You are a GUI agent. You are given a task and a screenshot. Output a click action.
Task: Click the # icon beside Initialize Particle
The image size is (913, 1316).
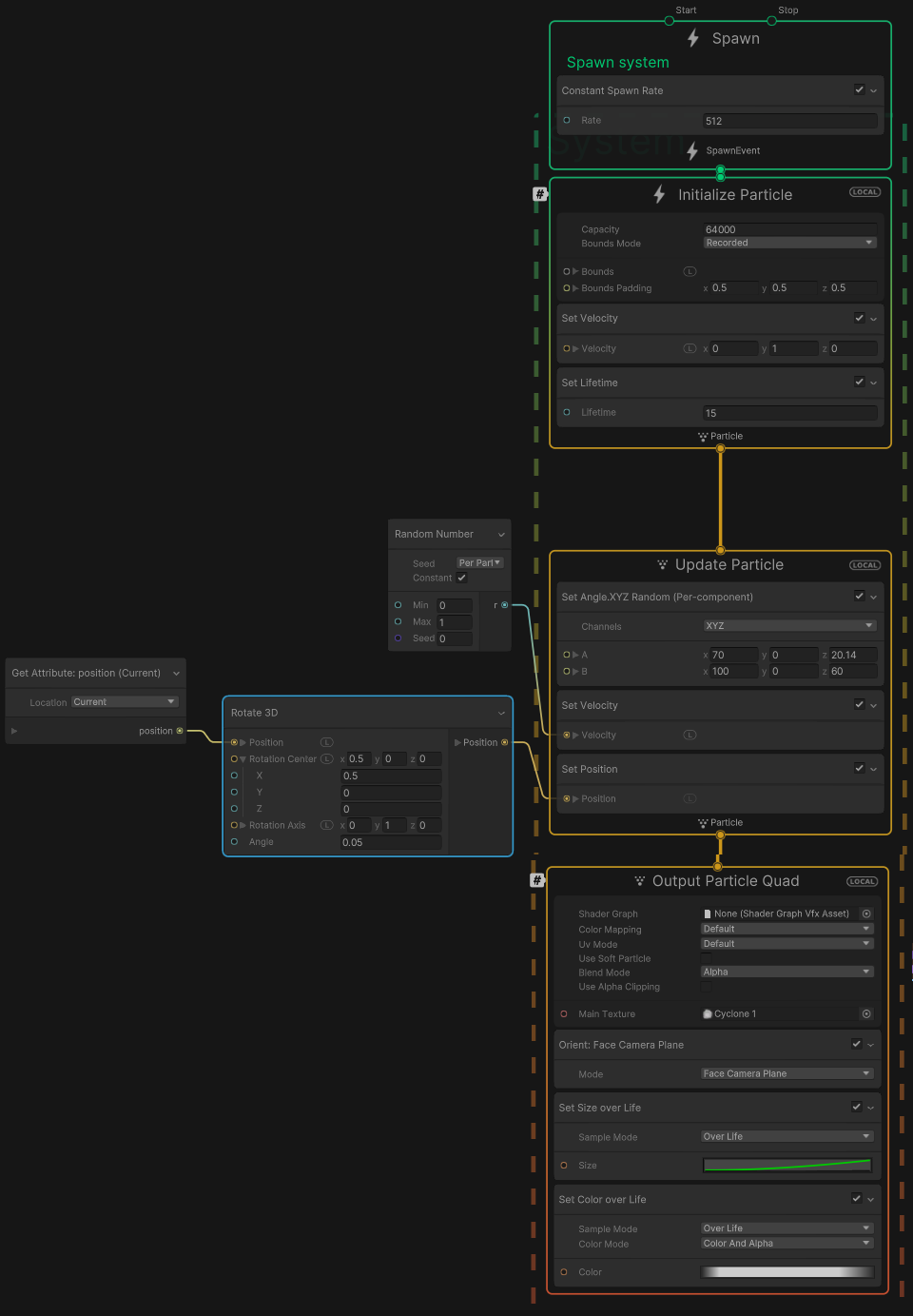tap(540, 194)
